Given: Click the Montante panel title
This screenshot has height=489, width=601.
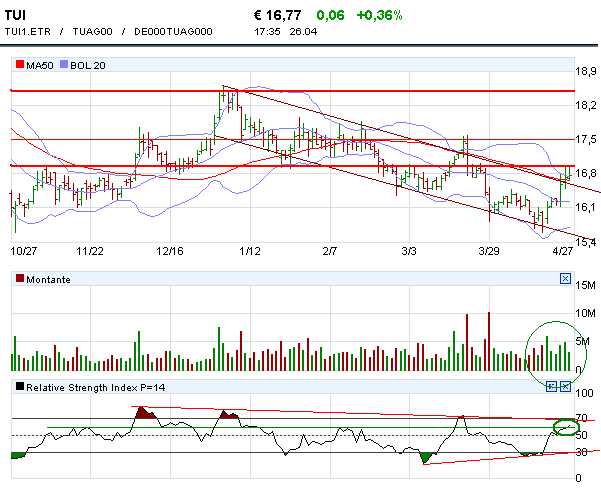Looking at the screenshot, I should click(48, 280).
